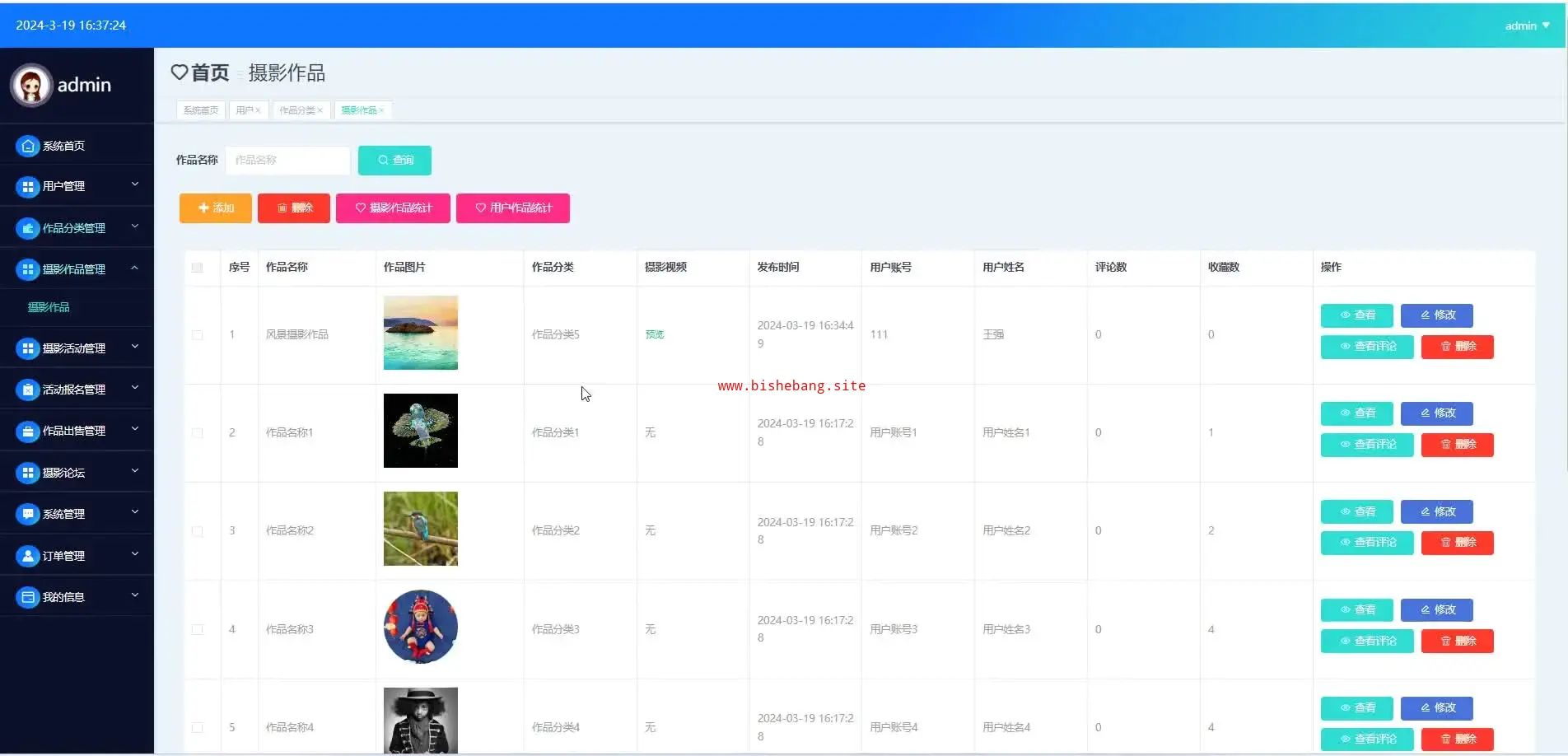The width and height of the screenshot is (1568, 756).
Task: Click the orange 添加 button
Action: coord(216,208)
